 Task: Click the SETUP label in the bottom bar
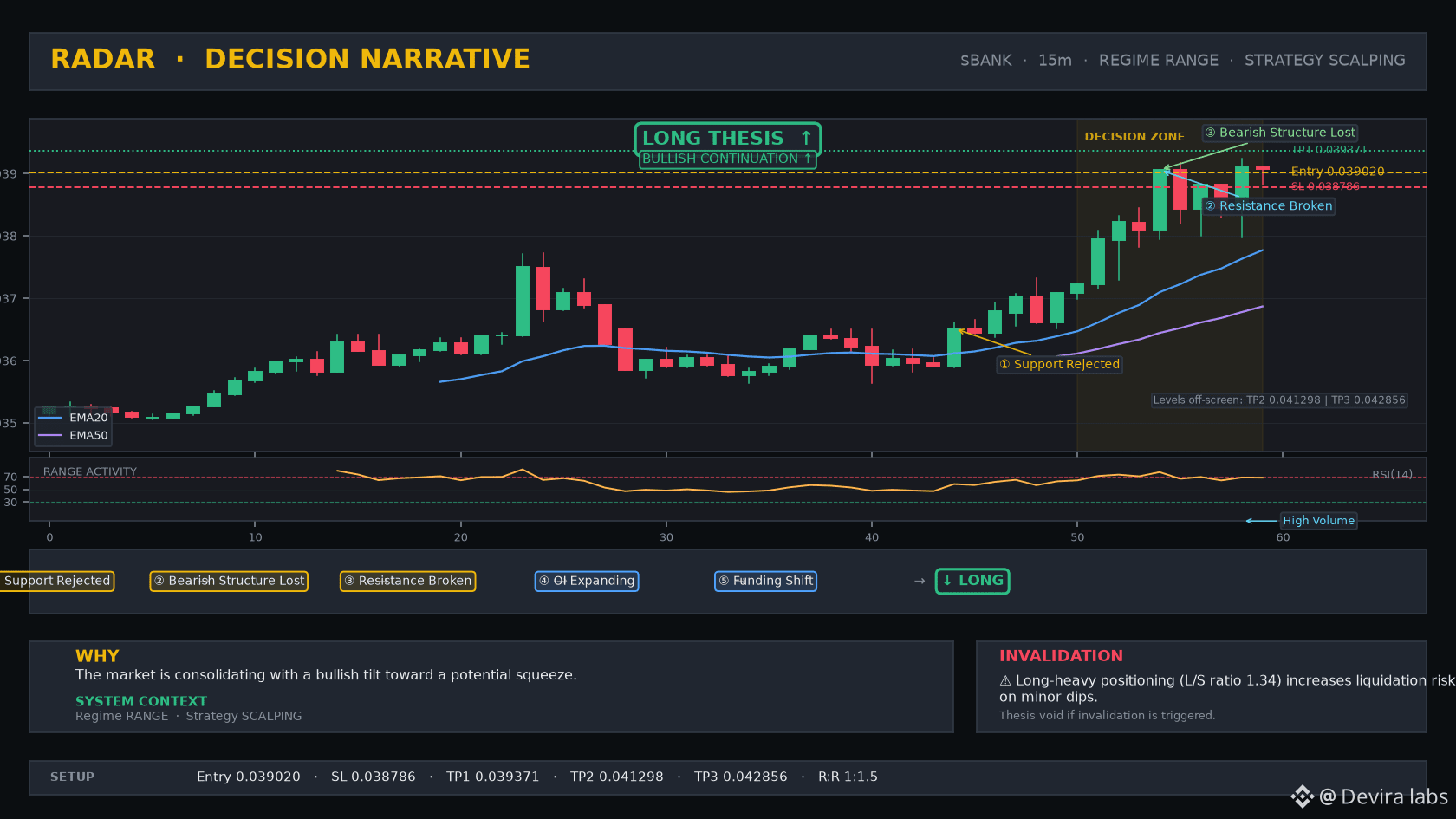(x=72, y=777)
